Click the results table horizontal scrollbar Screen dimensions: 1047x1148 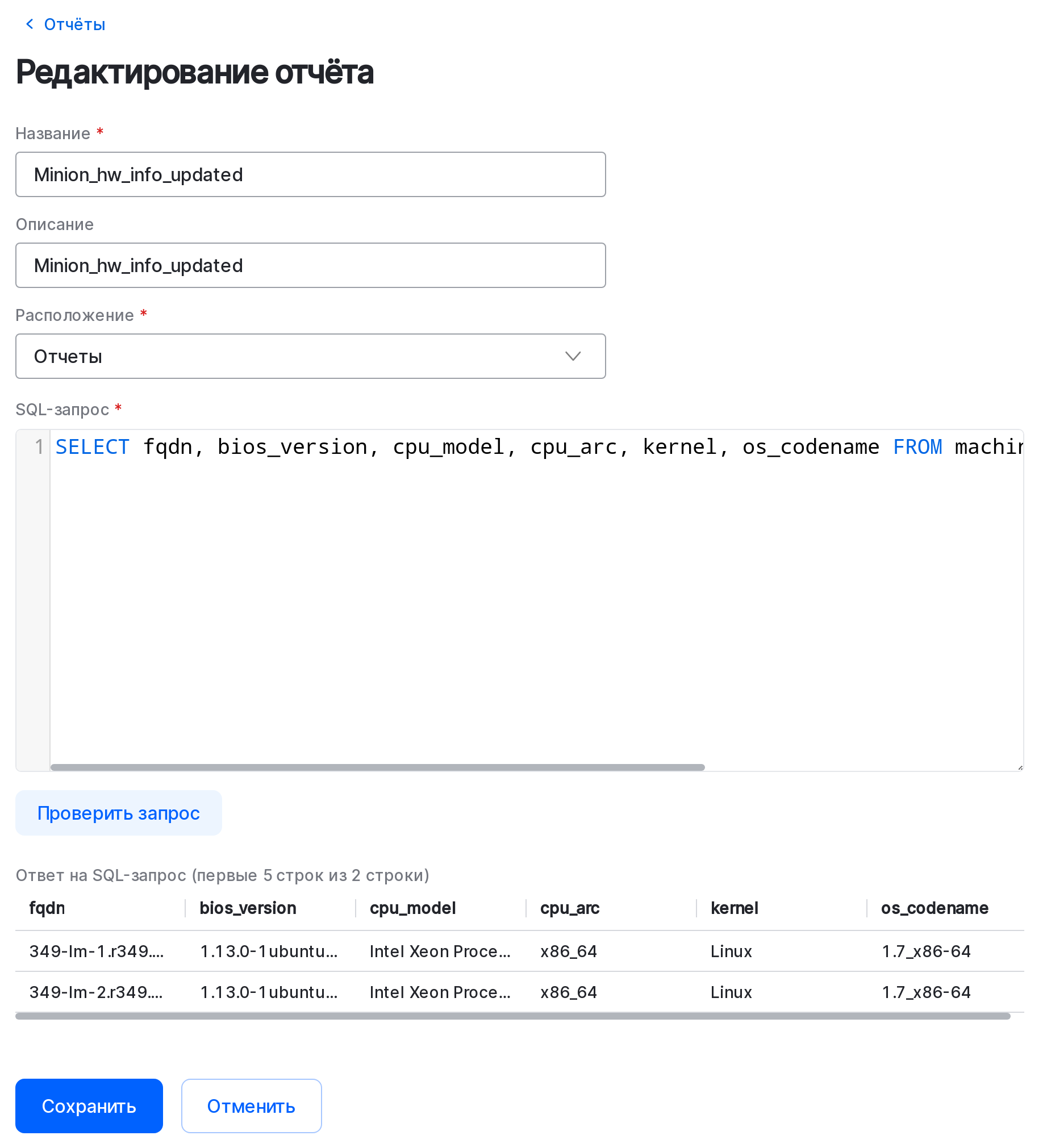coord(512,1016)
